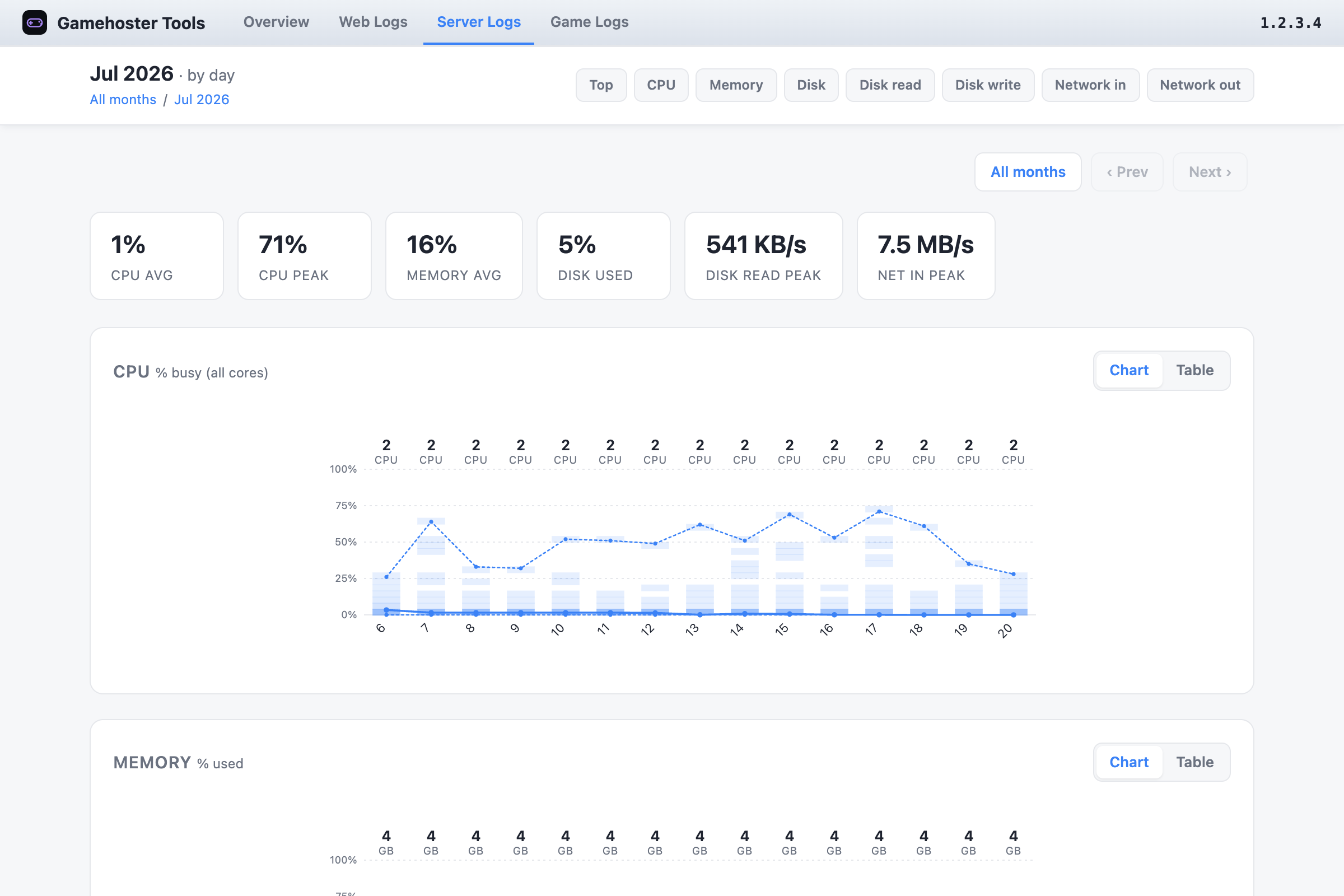Screen dimensions: 1344x896
Task: Jump to the Memory section button
Action: pyautogui.click(x=736, y=85)
